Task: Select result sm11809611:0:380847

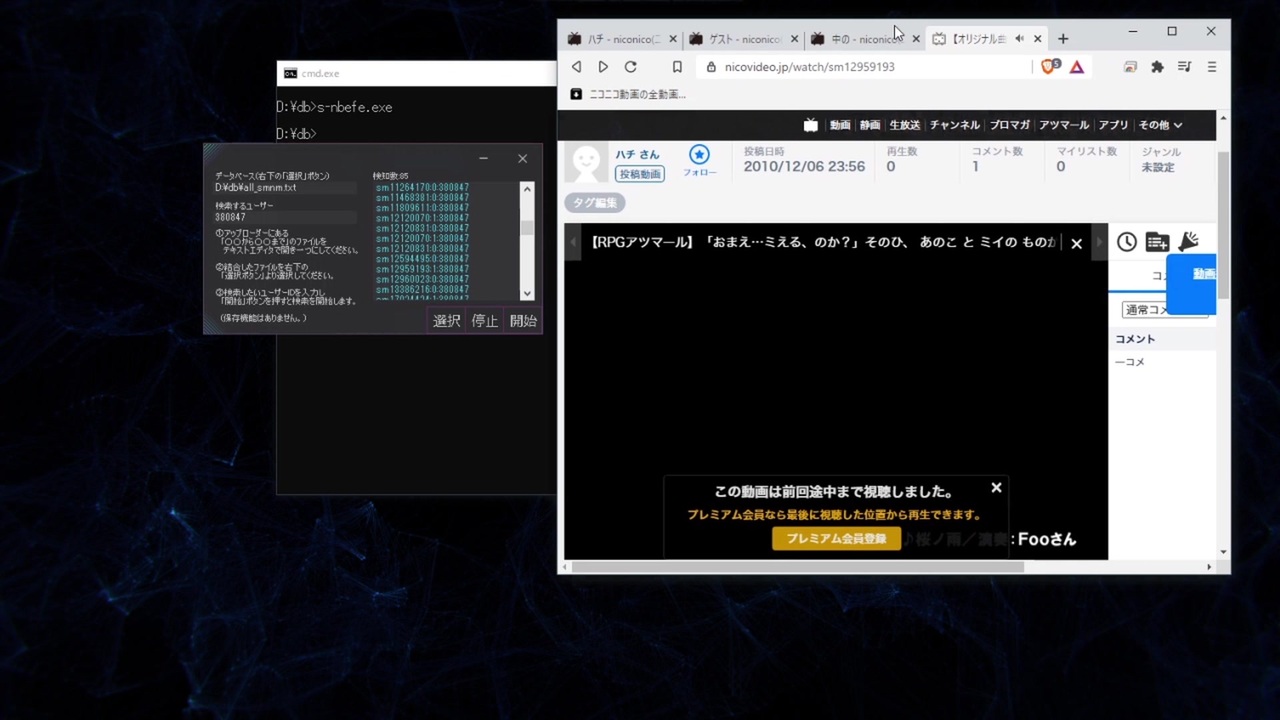Action: click(x=422, y=208)
